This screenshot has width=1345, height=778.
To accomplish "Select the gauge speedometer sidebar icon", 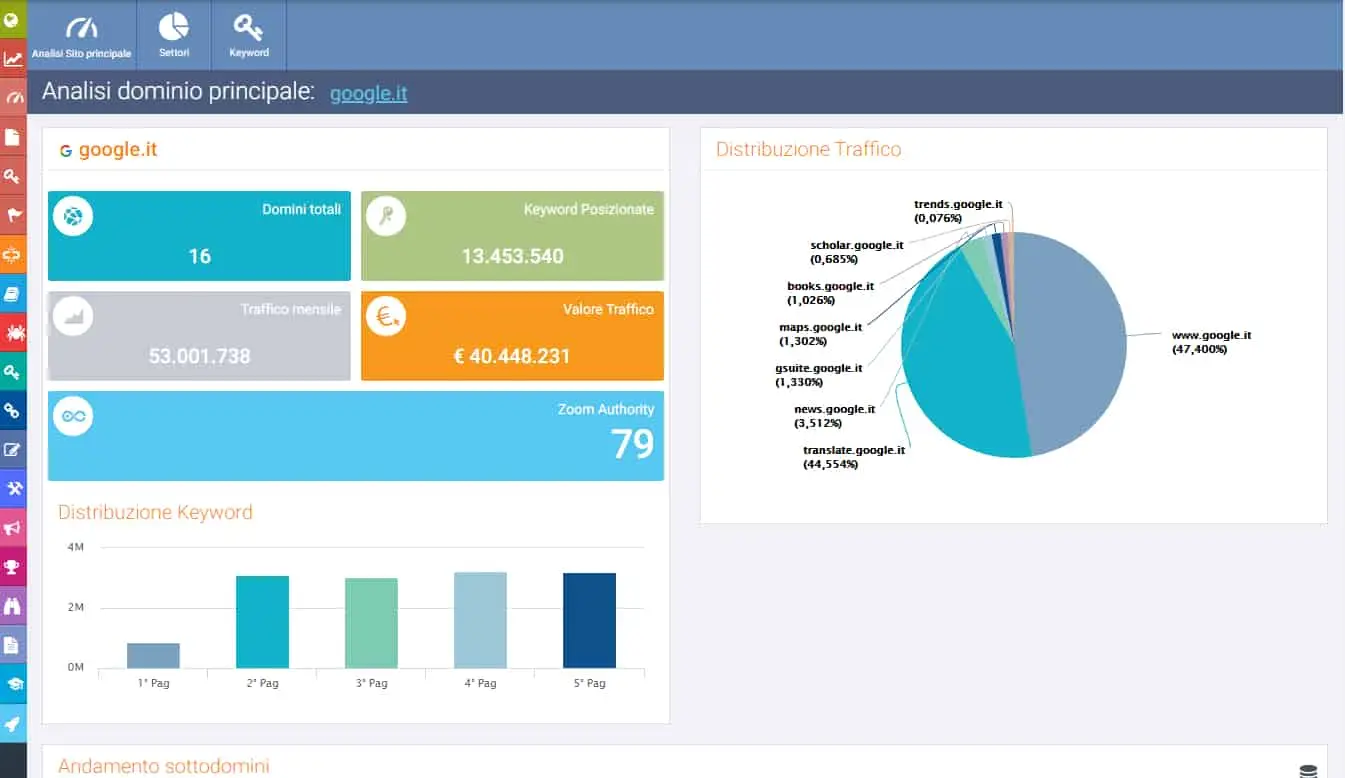I will coord(13,97).
